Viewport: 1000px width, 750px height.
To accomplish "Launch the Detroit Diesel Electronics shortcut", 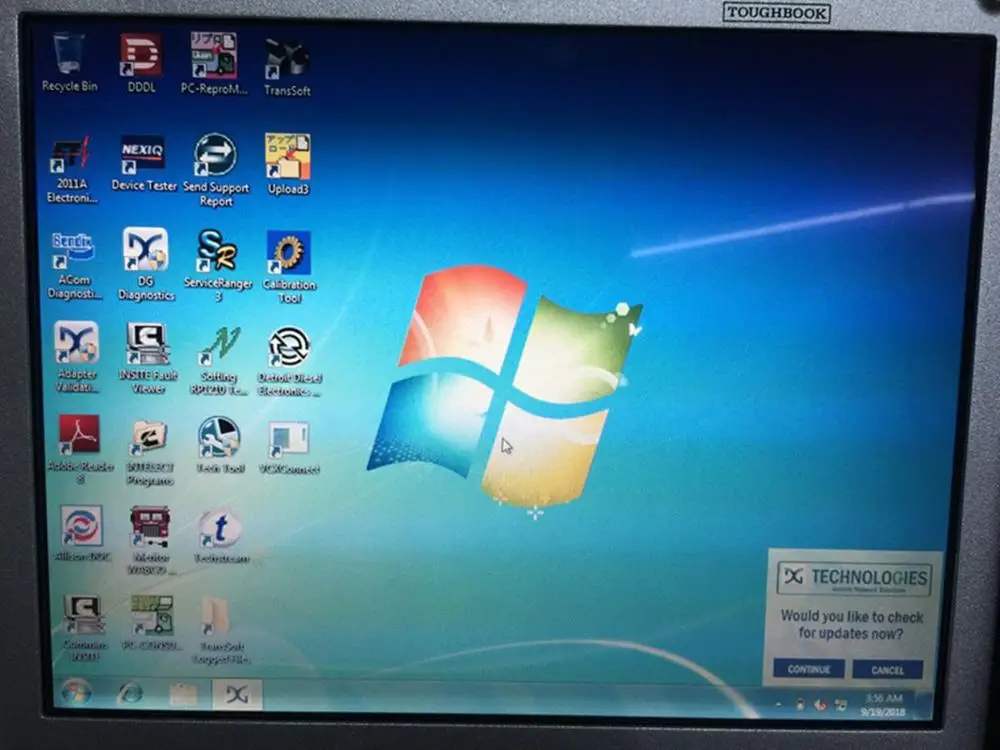I will [x=290, y=361].
